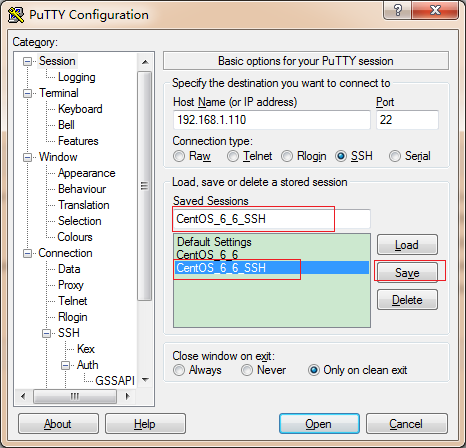This screenshot has height=448, width=466.
Task: Click the Port input field
Action: click(407, 120)
